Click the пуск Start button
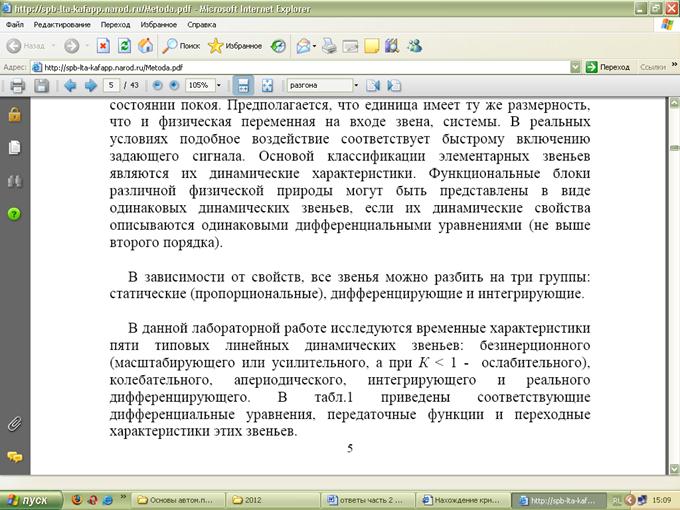The width and height of the screenshot is (680, 510). pos(31,500)
